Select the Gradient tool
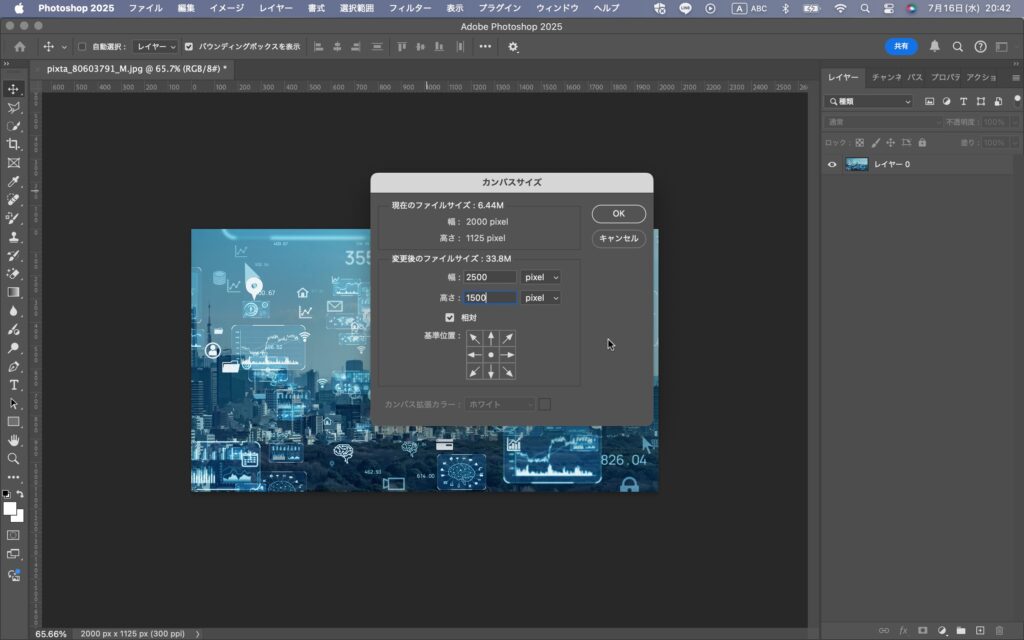The width and height of the screenshot is (1024, 640). click(x=13, y=293)
